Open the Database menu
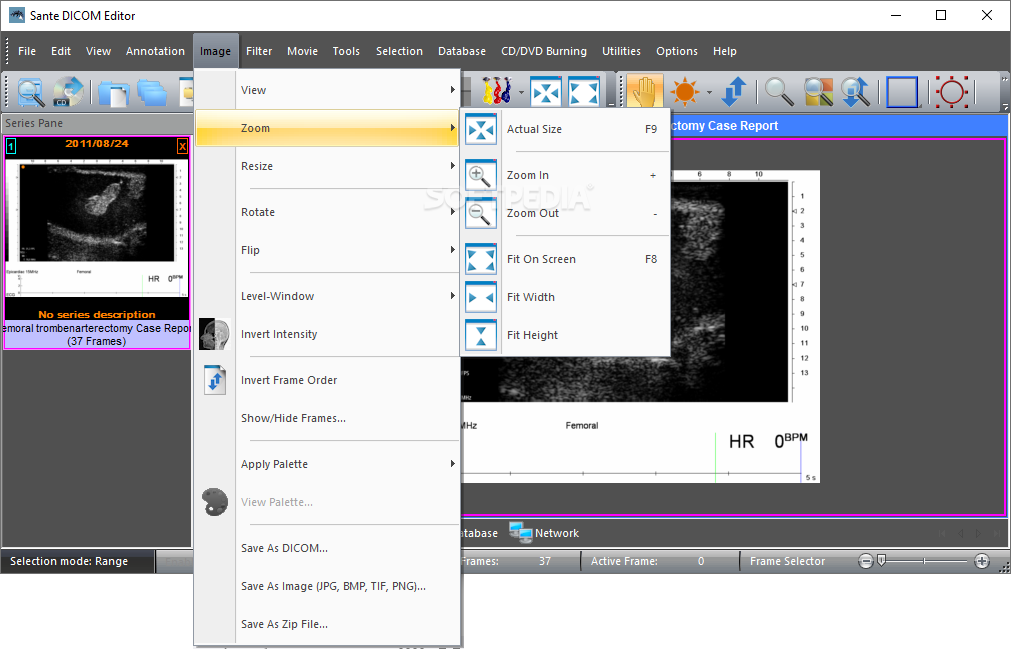1011x649 pixels. coord(462,51)
